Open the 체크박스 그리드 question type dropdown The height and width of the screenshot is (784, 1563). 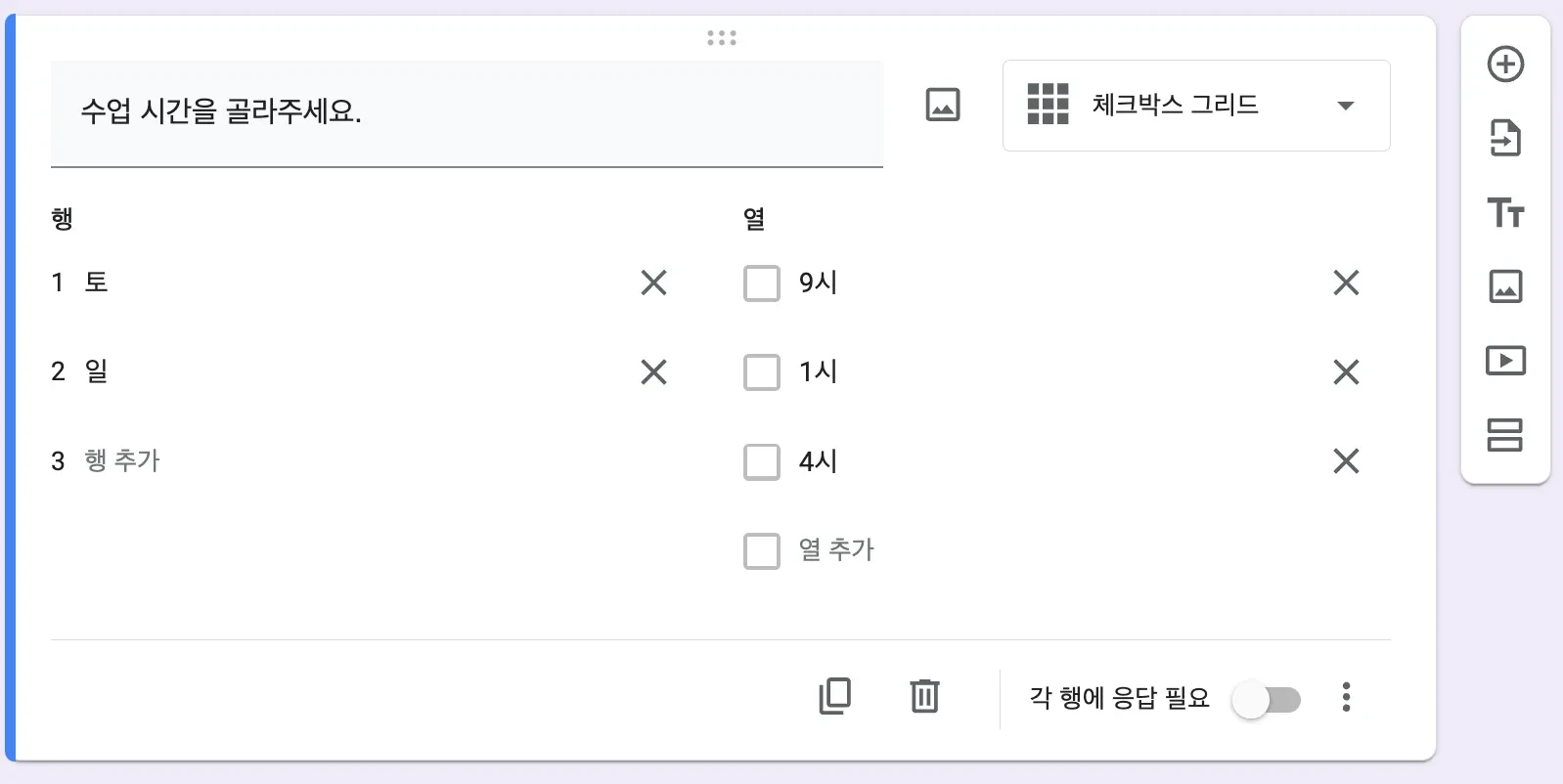pos(1195,106)
